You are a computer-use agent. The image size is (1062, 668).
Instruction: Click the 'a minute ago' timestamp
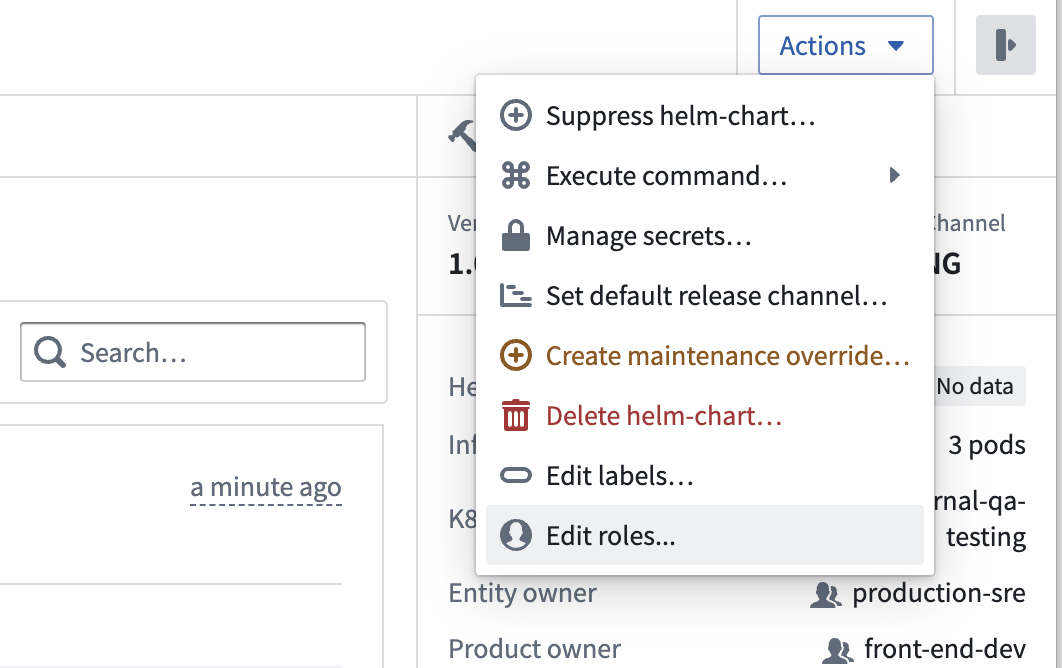click(x=266, y=487)
